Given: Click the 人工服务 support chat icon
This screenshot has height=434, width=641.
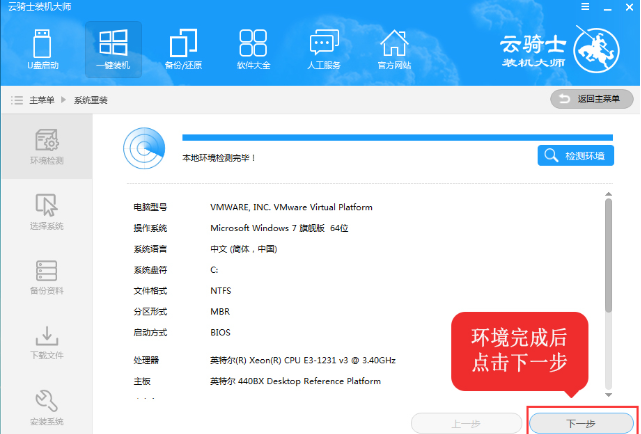Looking at the screenshot, I should [x=324, y=48].
